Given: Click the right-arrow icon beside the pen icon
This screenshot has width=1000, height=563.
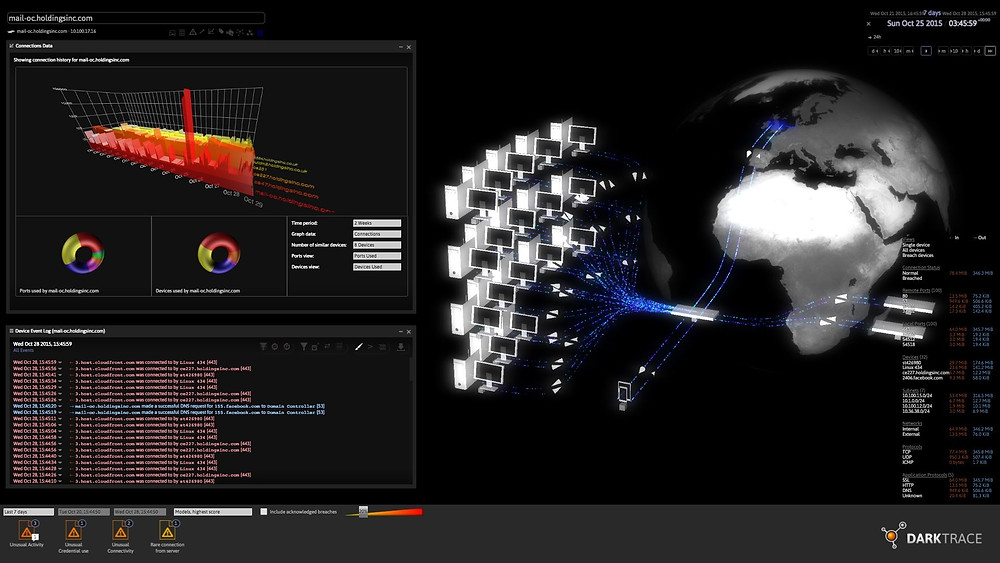Looking at the screenshot, I should (x=371, y=346).
